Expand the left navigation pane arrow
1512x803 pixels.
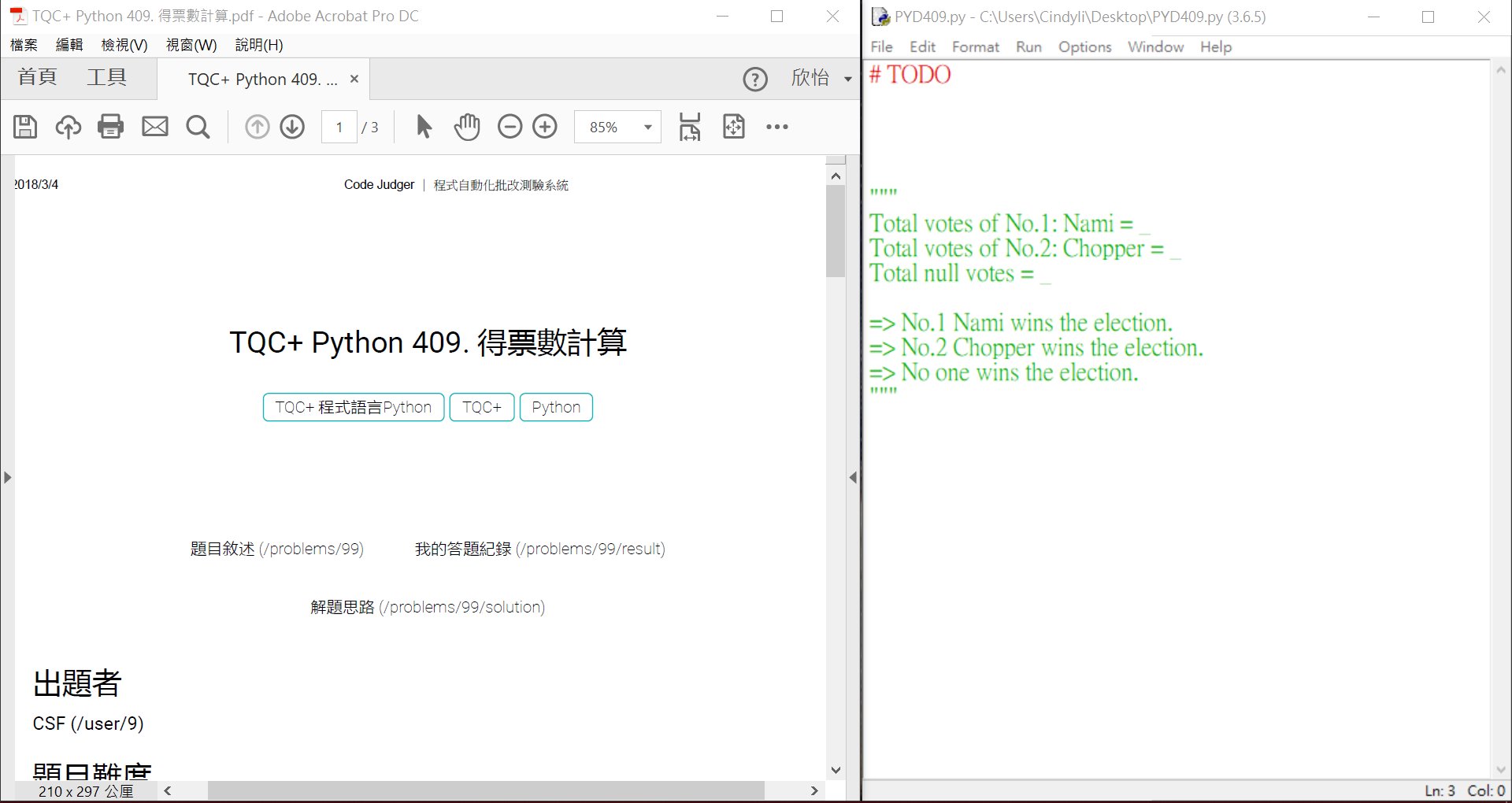point(7,477)
